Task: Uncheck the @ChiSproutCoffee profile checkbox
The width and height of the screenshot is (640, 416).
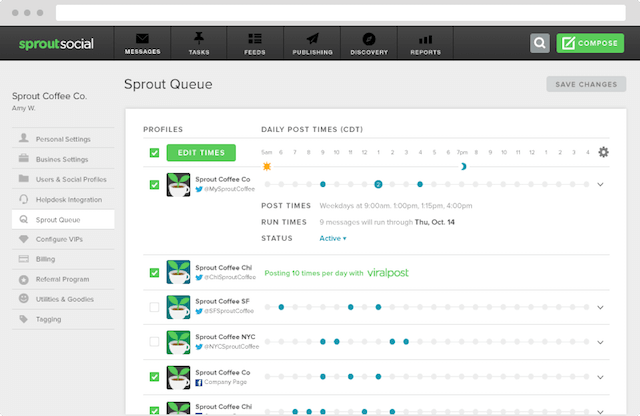Action: [154, 272]
